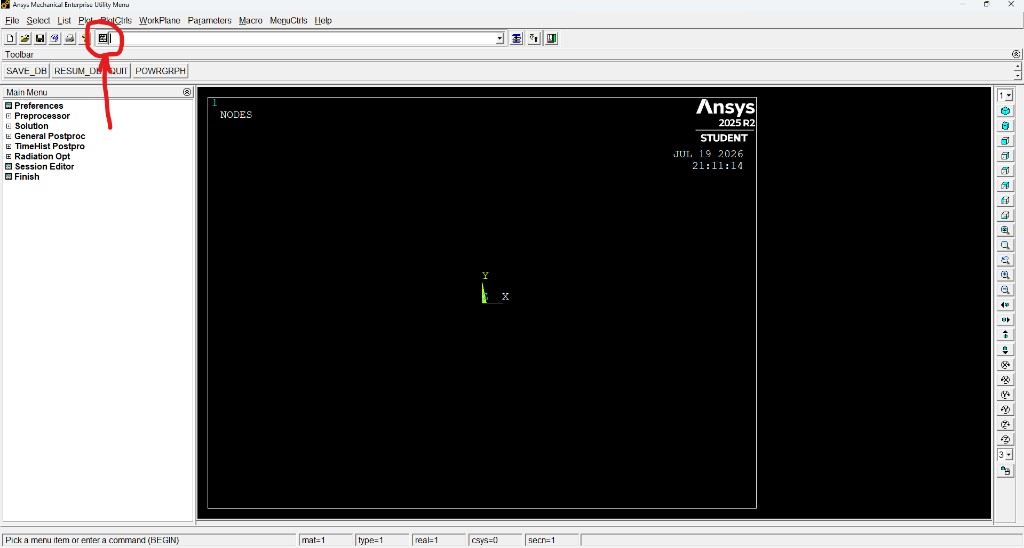
Task: Click the mat=1 status bar entry
Action: (325, 540)
